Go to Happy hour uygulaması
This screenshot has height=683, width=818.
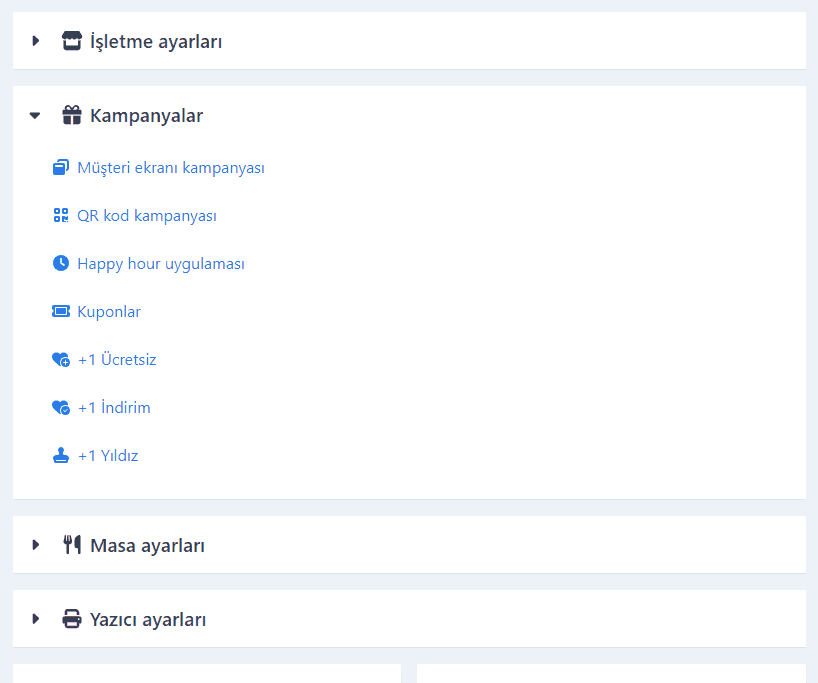pyautogui.click(x=161, y=264)
